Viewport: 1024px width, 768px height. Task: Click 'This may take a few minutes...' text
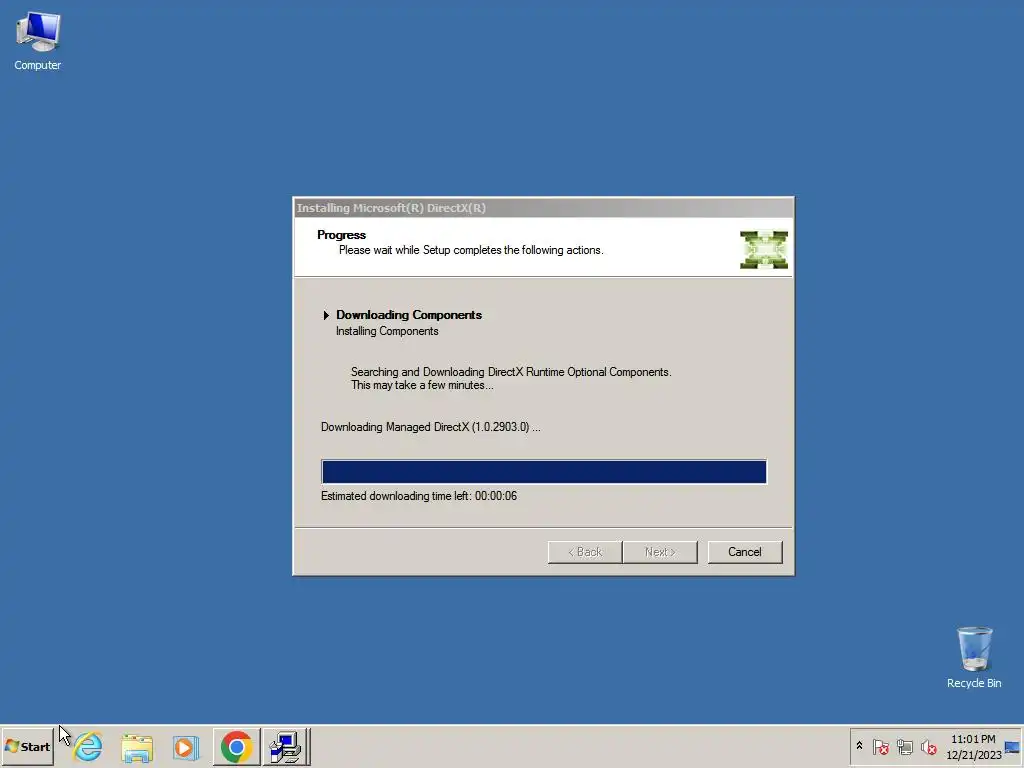coord(422,385)
